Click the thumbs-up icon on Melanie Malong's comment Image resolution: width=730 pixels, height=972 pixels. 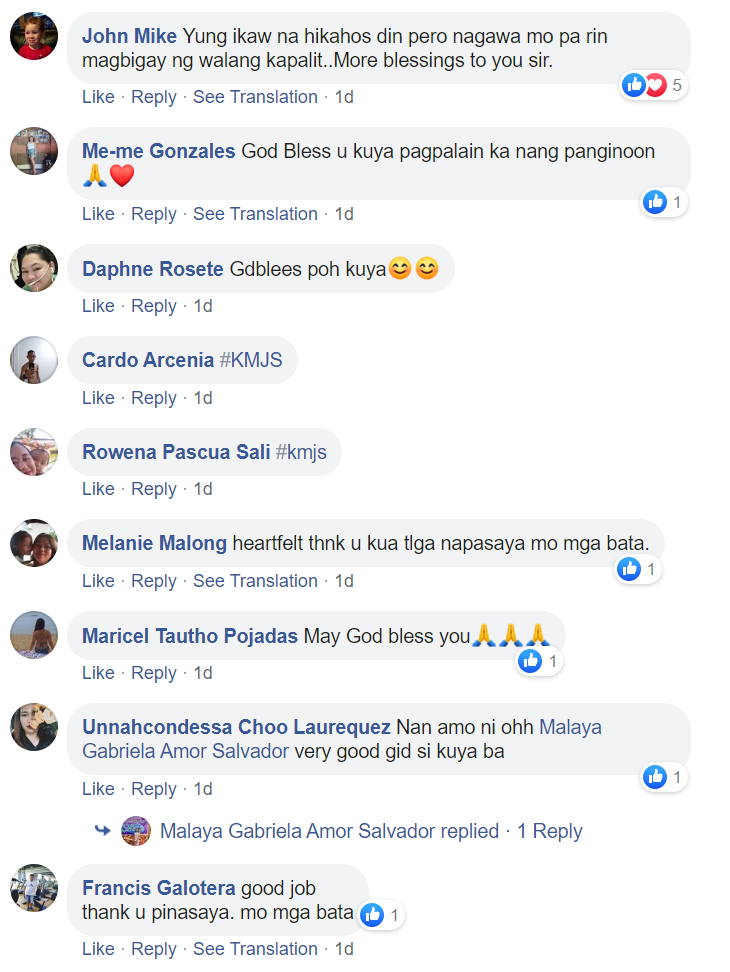[628, 568]
